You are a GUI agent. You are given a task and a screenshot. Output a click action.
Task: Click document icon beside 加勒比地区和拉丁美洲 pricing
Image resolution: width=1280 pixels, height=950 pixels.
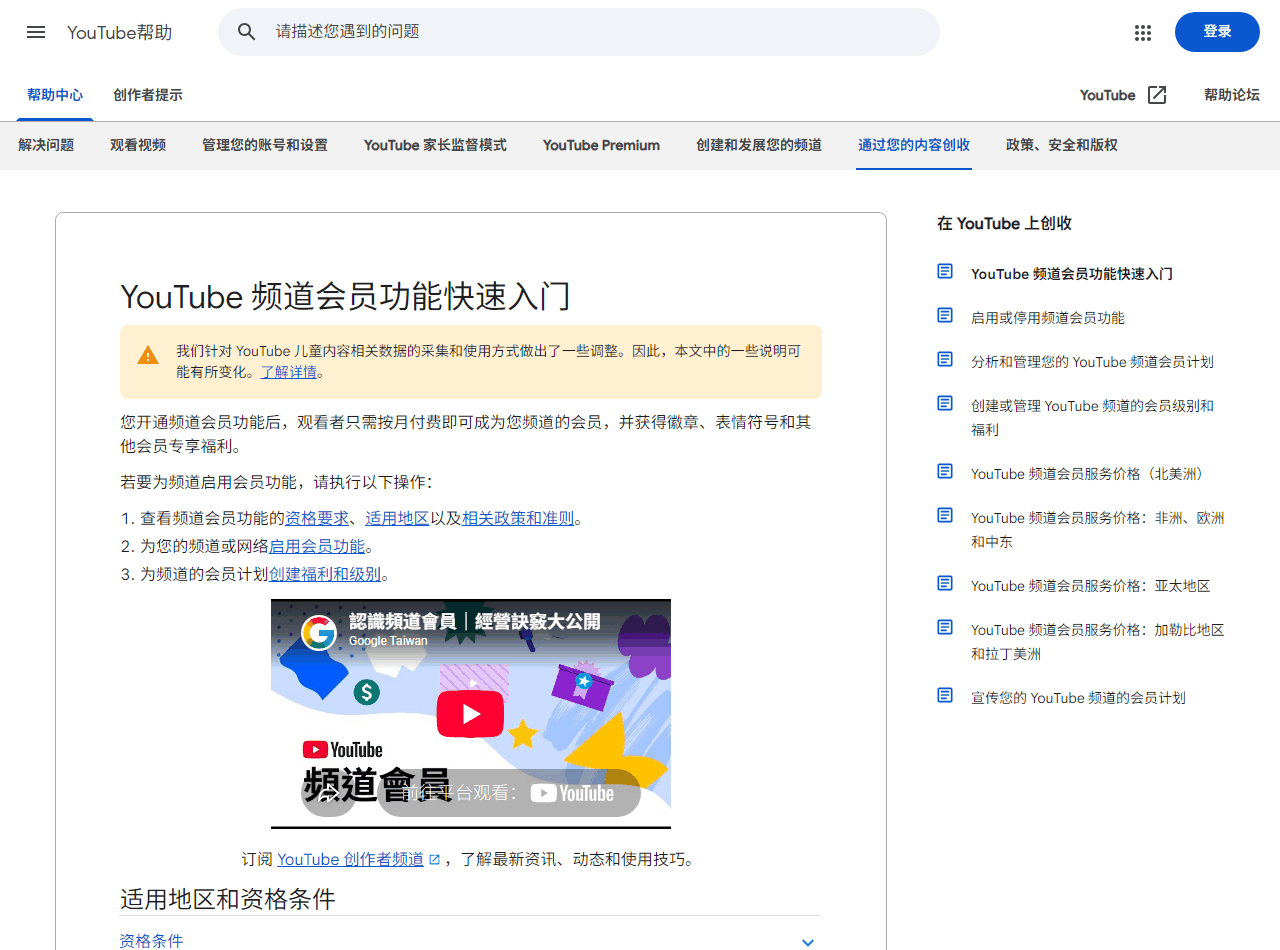[945, 627]
